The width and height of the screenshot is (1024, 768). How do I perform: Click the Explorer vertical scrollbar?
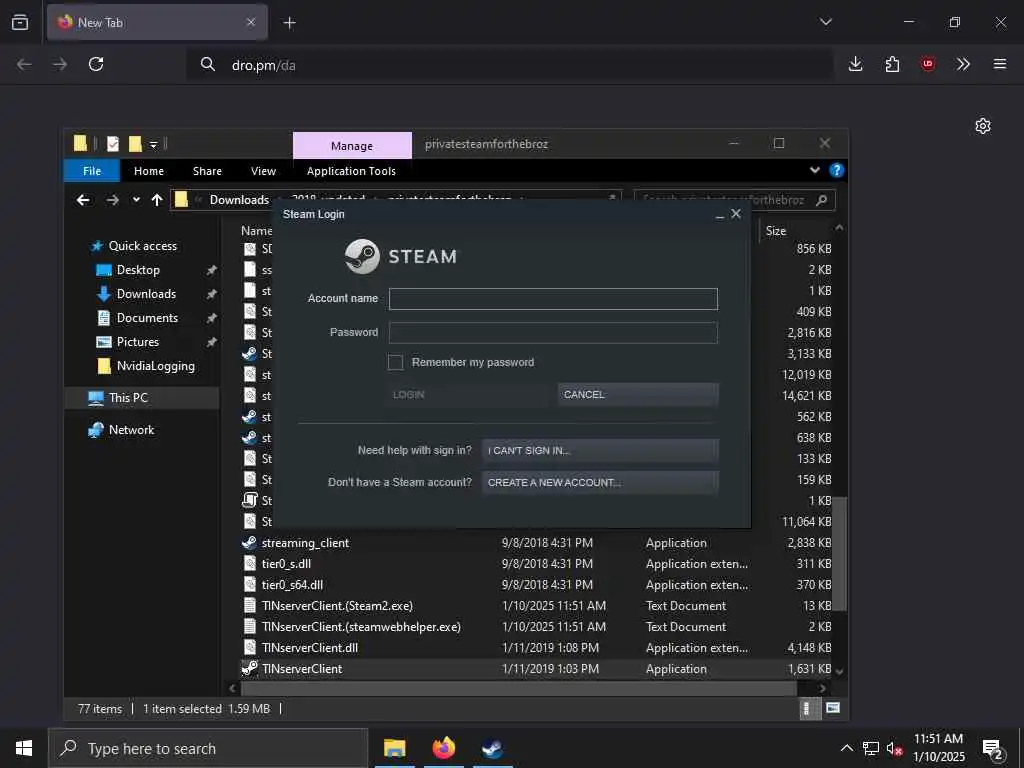[840, 553]
